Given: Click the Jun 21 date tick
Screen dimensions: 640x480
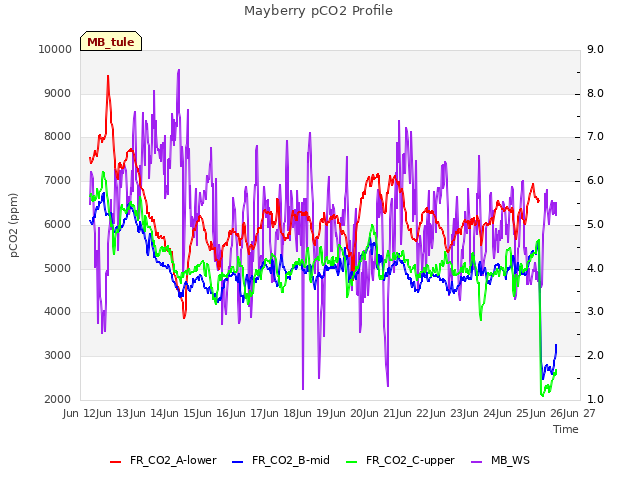Looking at the screenshot, I should (381, 413).
